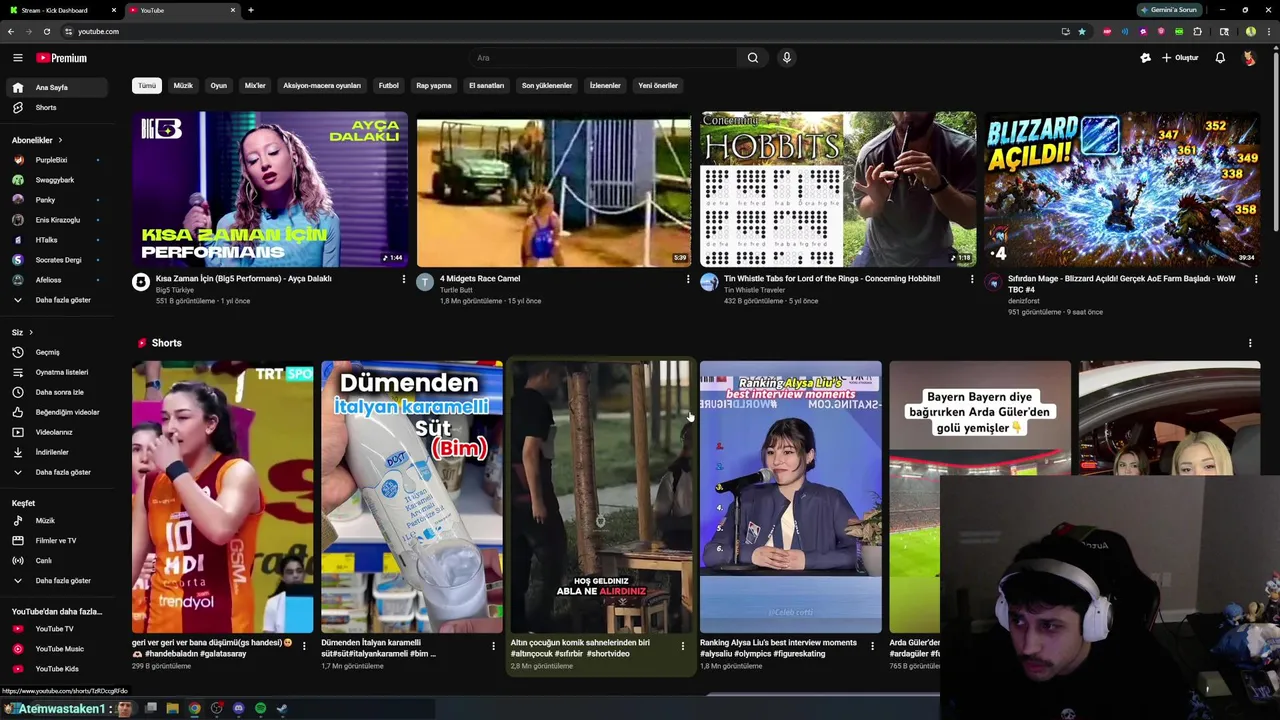Select the Mix'ler filter chip
Screen dimensions: 1280x720
click(x=255, y=86)
